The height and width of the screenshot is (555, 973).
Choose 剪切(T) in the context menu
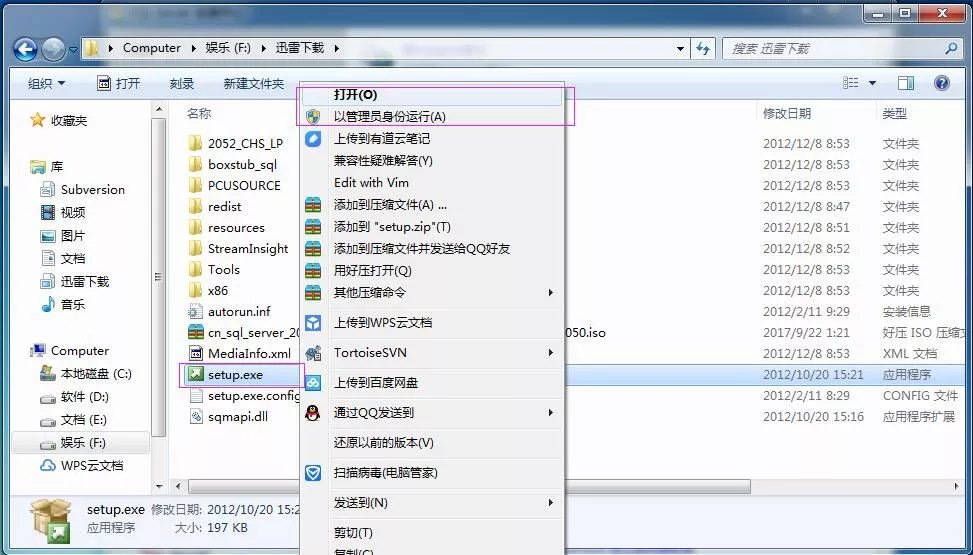point(432,533)
